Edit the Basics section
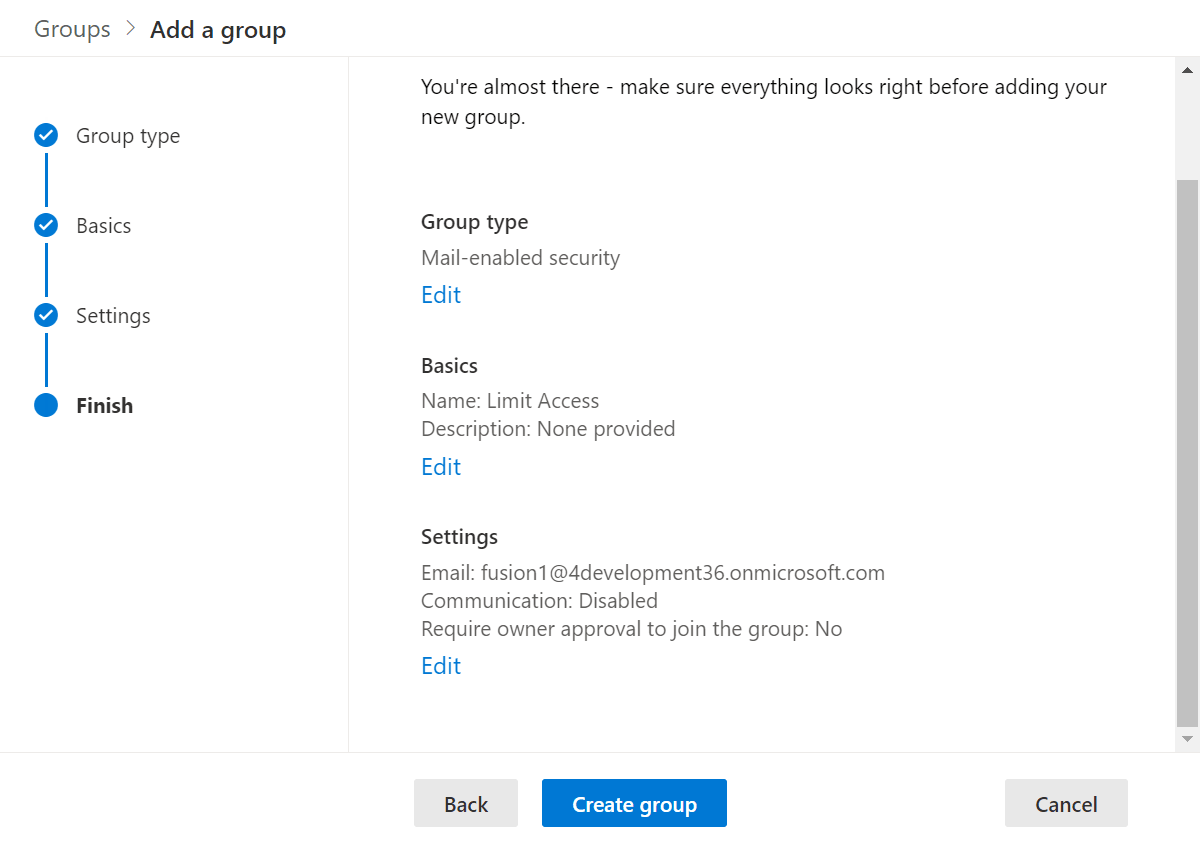The height and width of the screenshot is (845, 1202). point(441,466)
